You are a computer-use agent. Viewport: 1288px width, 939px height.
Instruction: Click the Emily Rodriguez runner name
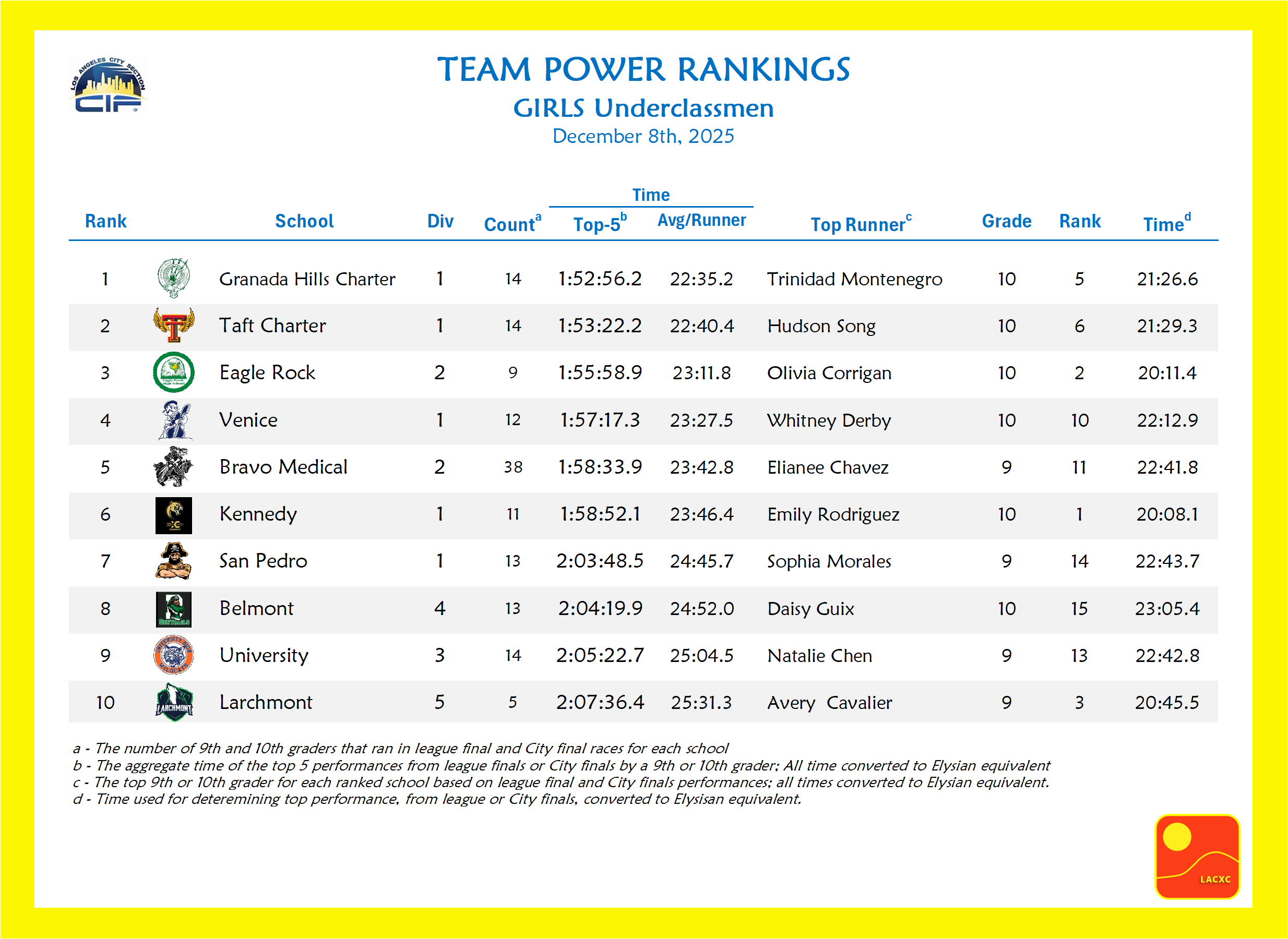coord(833,514)
